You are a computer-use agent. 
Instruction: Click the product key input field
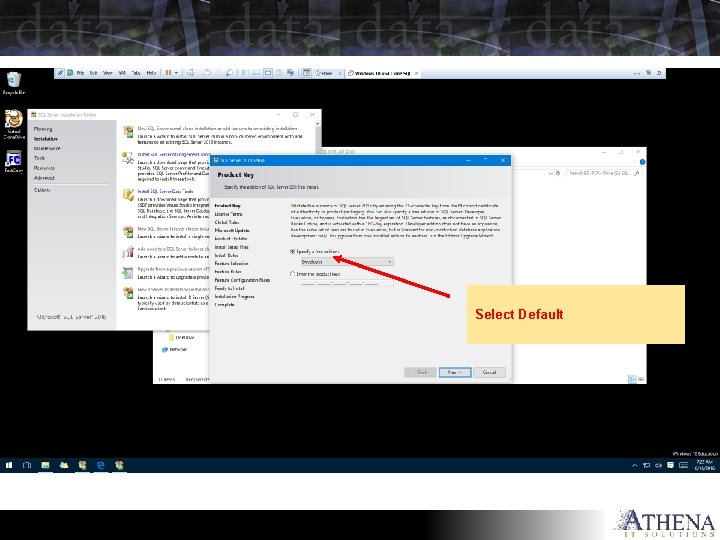347,283
